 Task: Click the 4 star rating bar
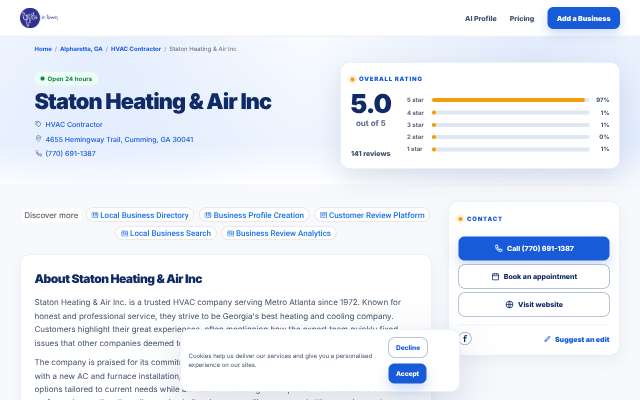point(510,113)
